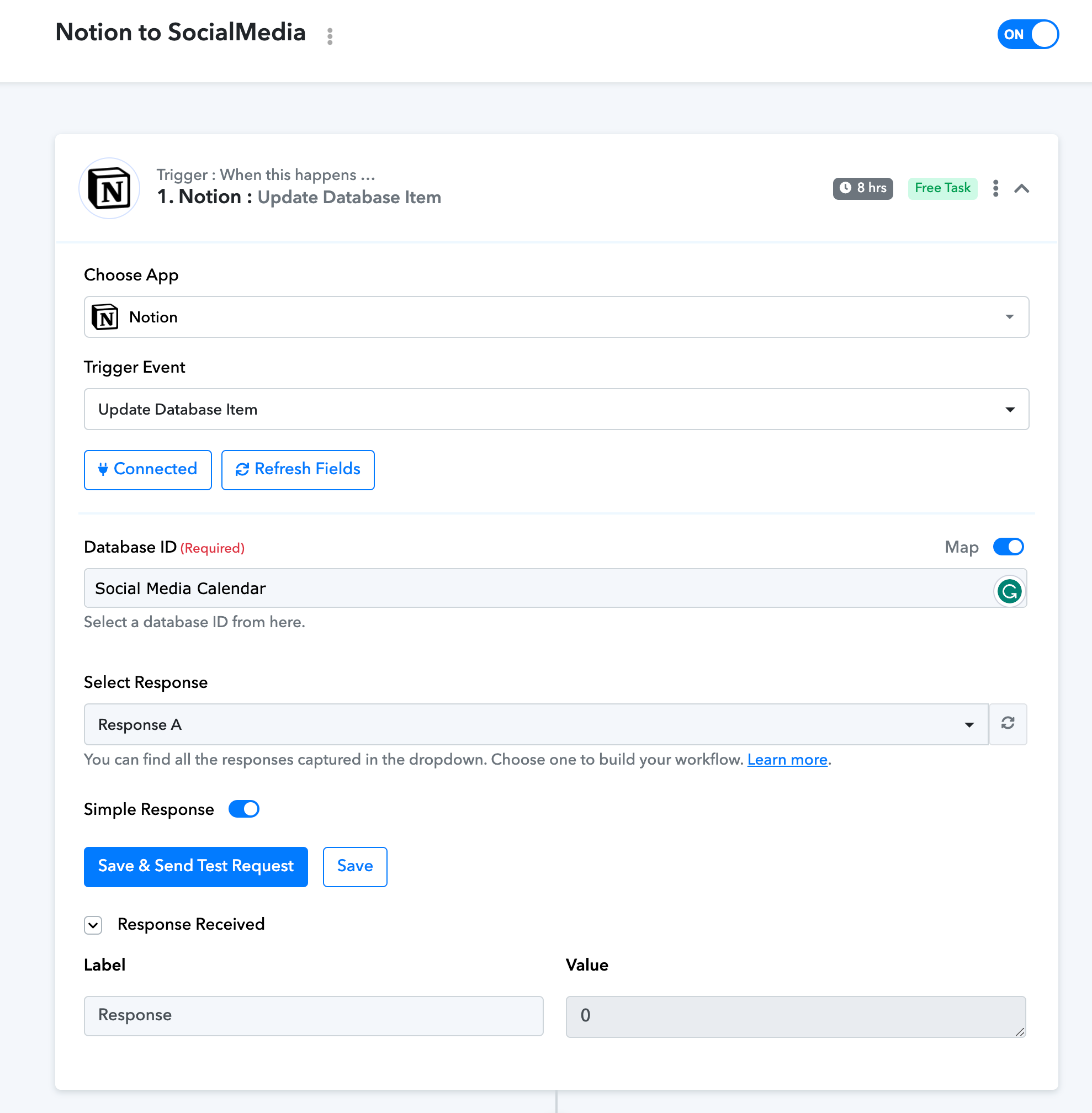Collapse the Notion trigger step with chevron

(x=1021, y=189)
